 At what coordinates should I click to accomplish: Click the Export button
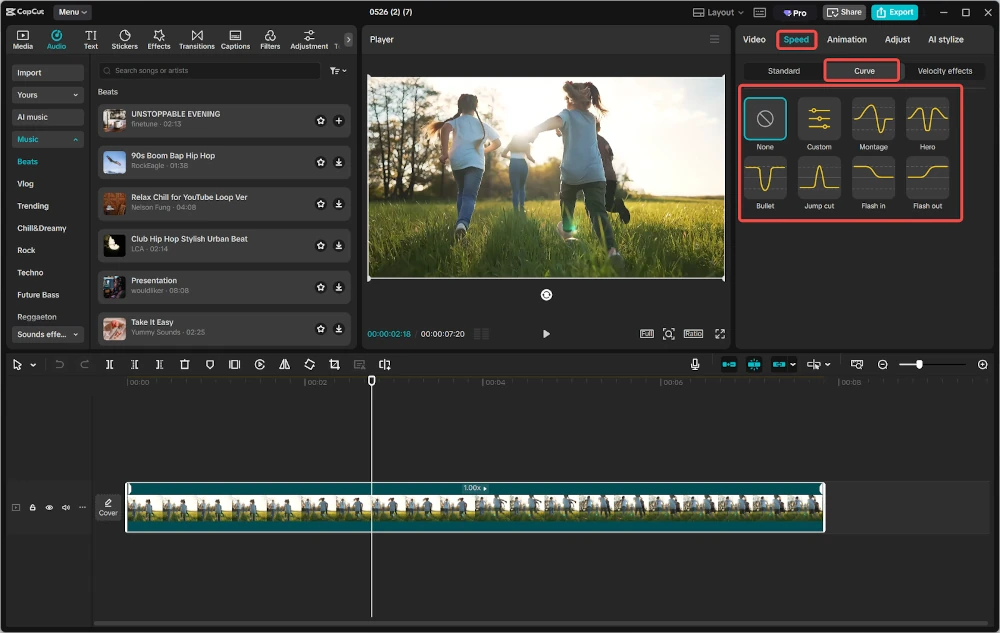(894, 12)
